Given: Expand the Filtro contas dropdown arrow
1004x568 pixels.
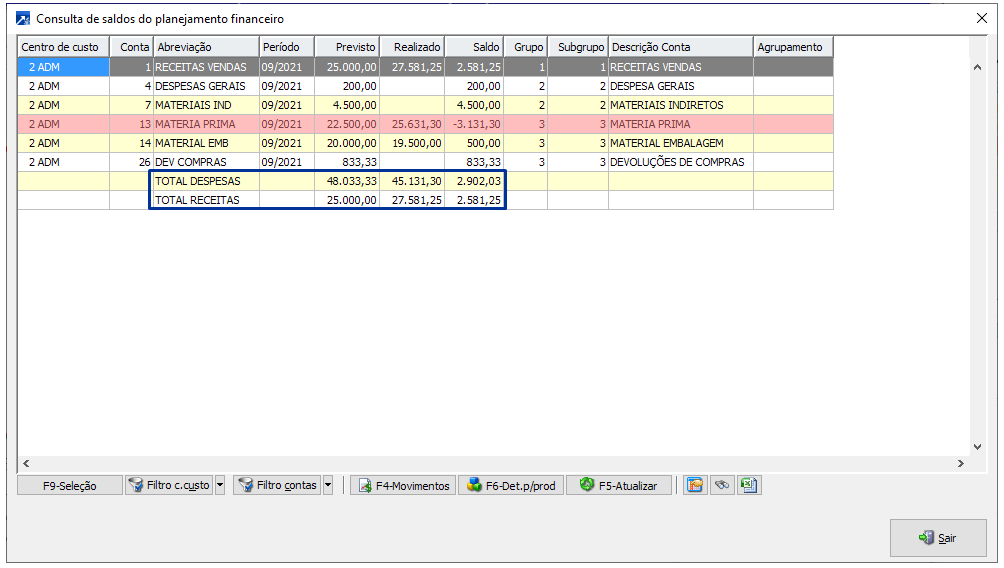Looking at the screenshot, I should coord(327,485).
